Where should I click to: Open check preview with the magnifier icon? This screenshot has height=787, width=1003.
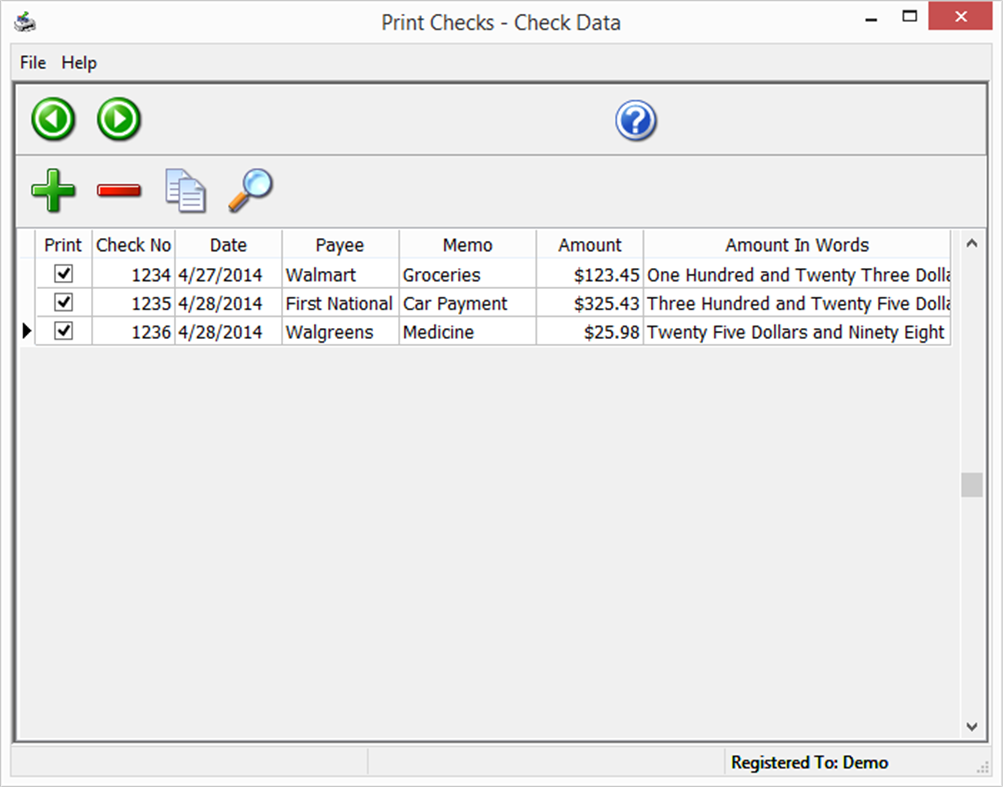pos(249,190)
